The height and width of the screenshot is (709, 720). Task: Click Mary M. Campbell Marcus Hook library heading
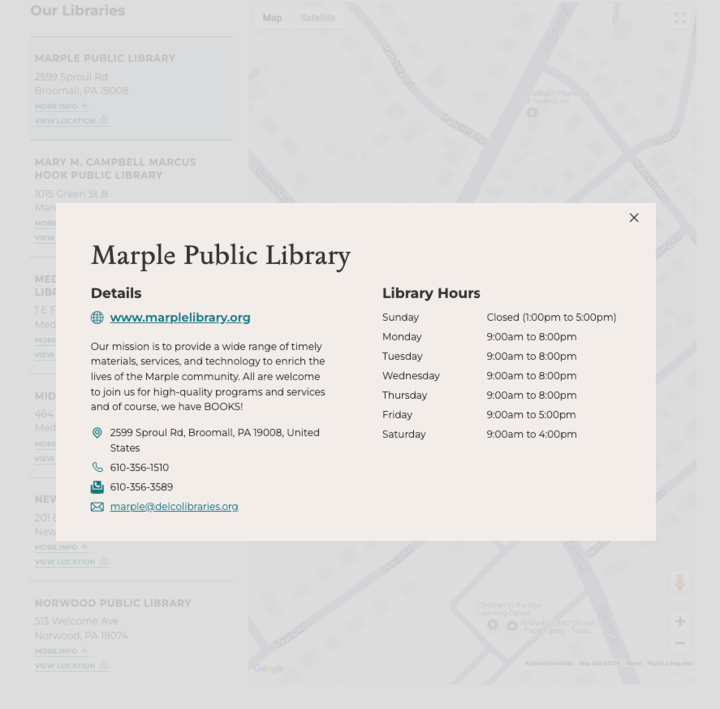coord(115,169)
